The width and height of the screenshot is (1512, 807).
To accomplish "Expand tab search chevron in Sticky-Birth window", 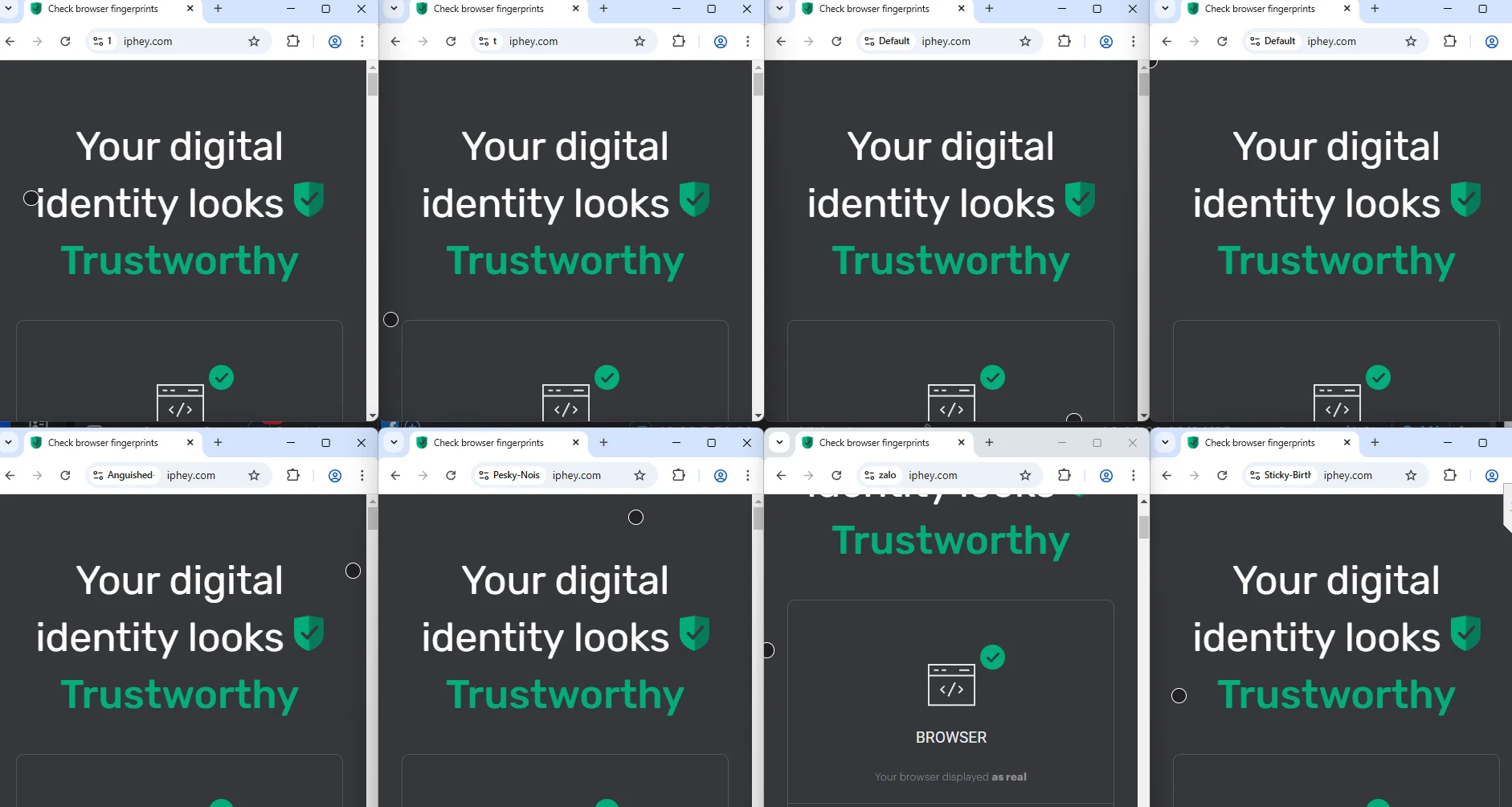I will [x=1165, y=443].
